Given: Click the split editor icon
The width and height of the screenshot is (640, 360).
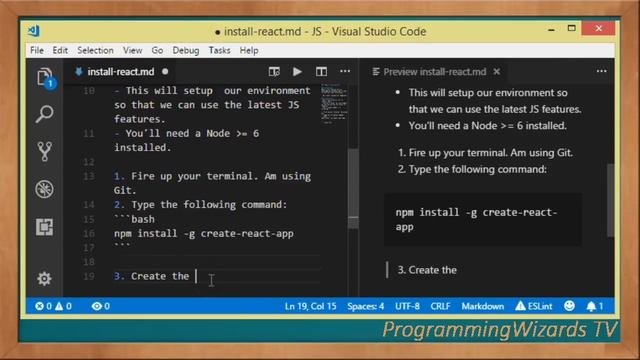Looking at the screenshot, I should point(321,72).
